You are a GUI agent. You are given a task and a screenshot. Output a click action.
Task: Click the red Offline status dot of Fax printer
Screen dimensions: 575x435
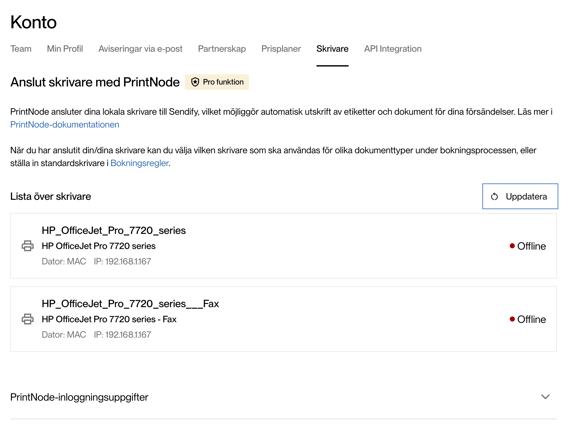click(512, 319)
